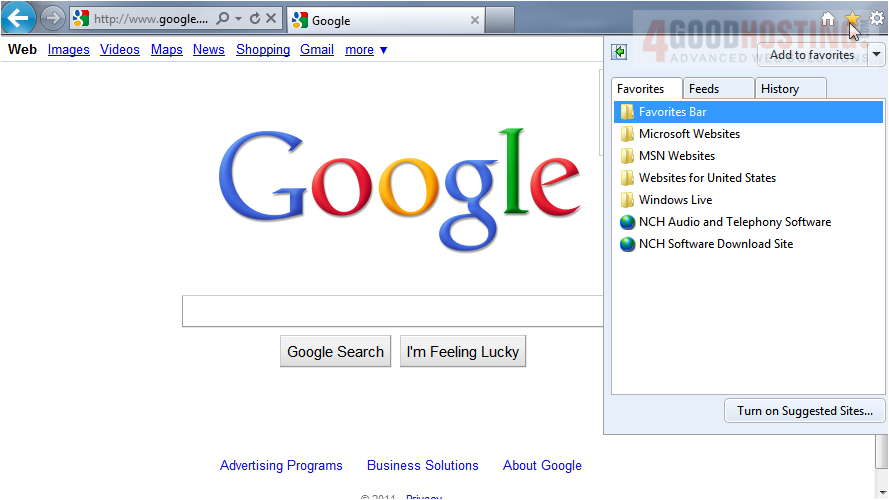The height and width of the screenshot is (500, 889).
Task: Click inside the Google search box
Action: click(392, 311)
